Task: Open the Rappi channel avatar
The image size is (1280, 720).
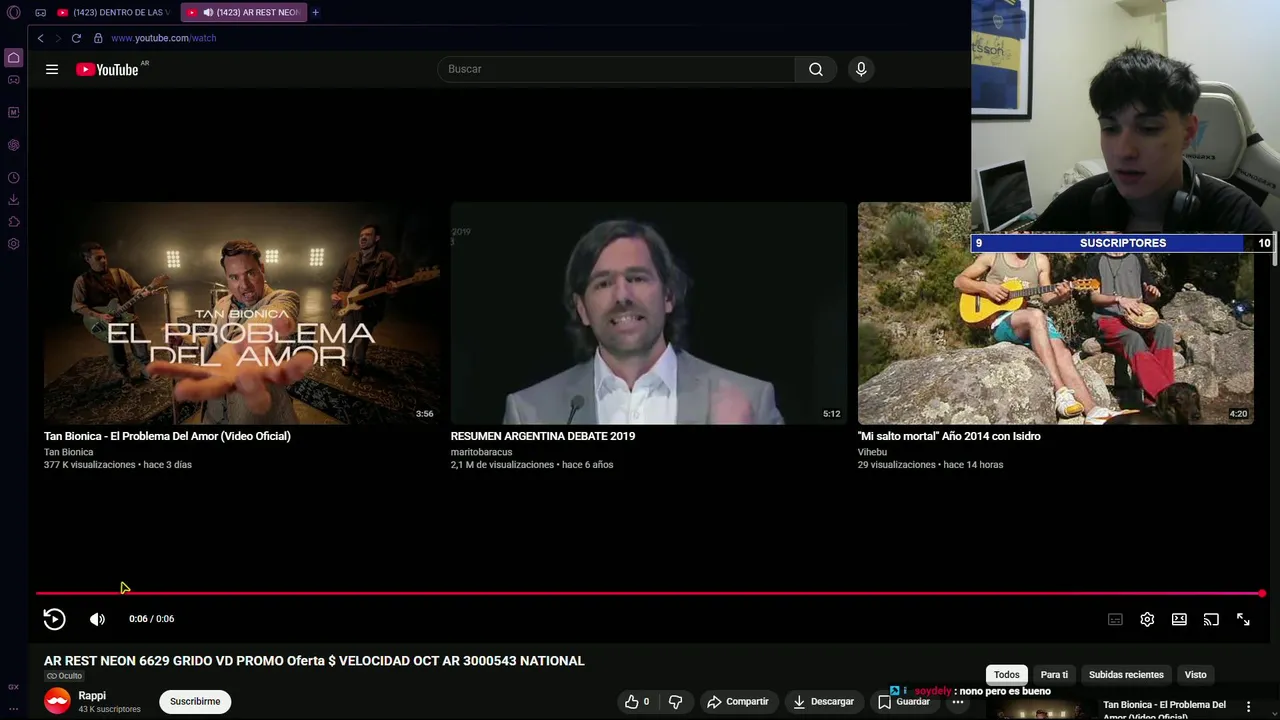Action: pyautogui.click(x=58, y=701)
